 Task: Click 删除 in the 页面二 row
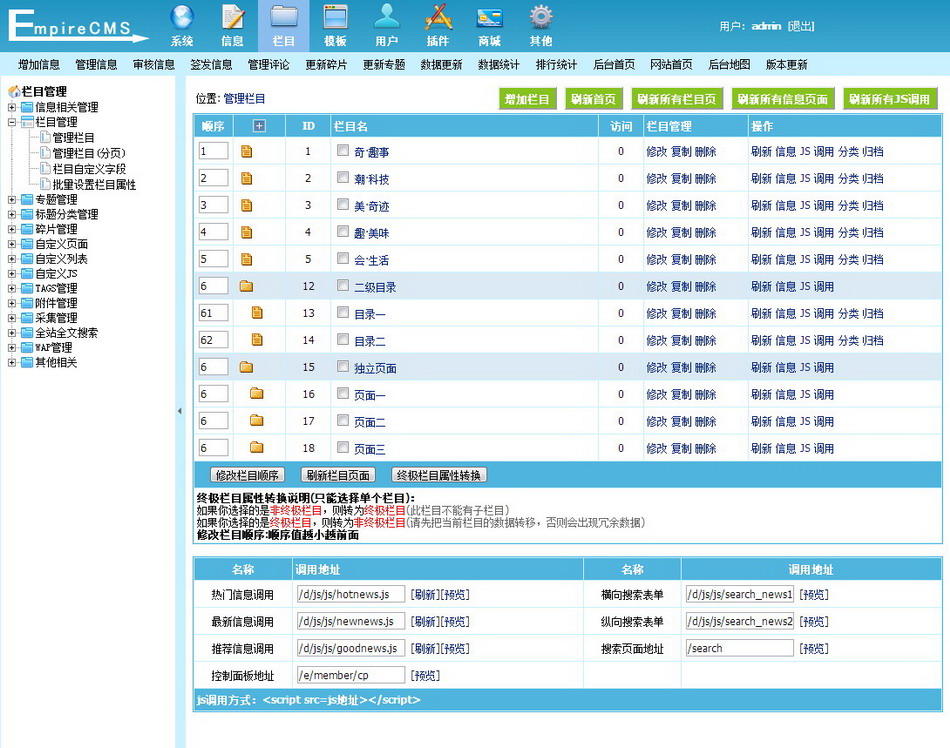[x=705, y=422]
